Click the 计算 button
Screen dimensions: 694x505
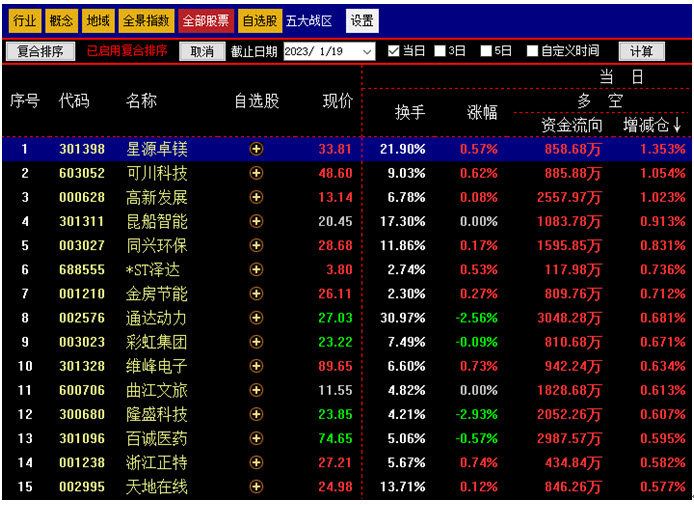tap(641, 51)
